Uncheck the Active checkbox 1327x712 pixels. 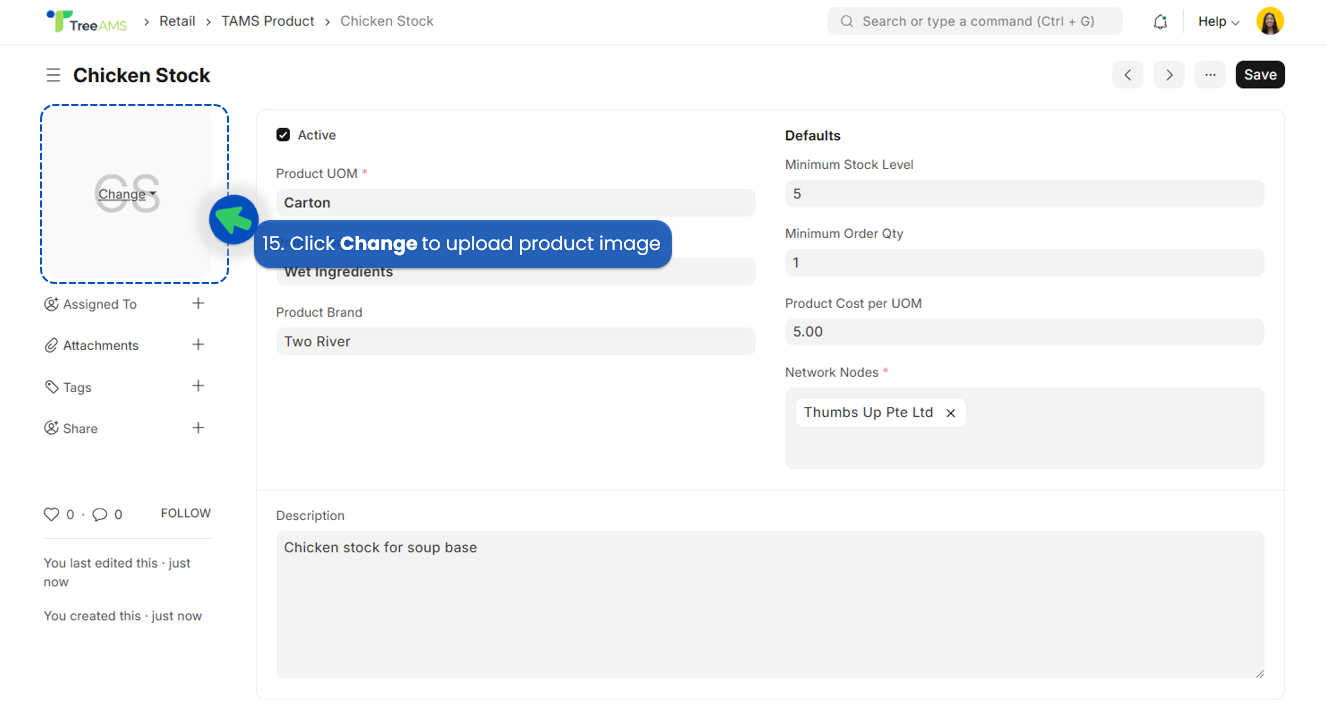(283, 135)
